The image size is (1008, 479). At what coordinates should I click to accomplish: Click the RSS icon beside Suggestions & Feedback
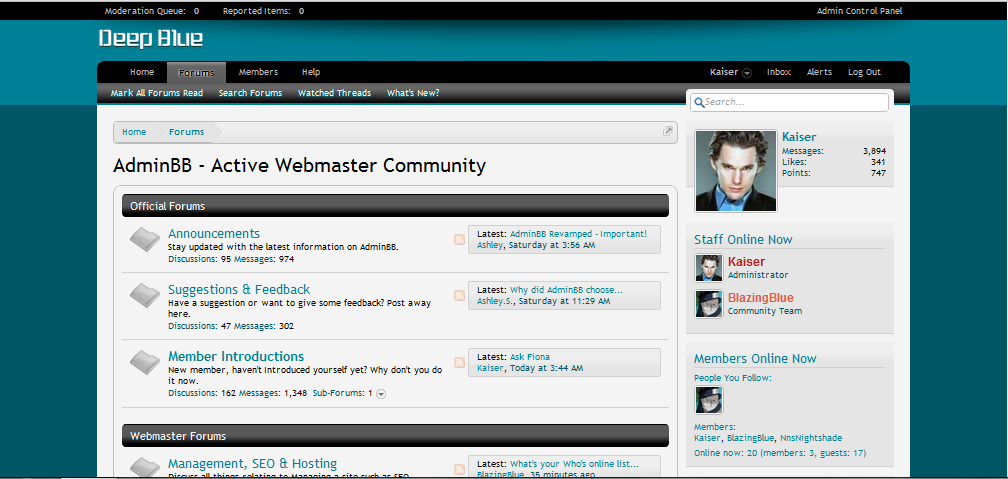tap(459, 295)
